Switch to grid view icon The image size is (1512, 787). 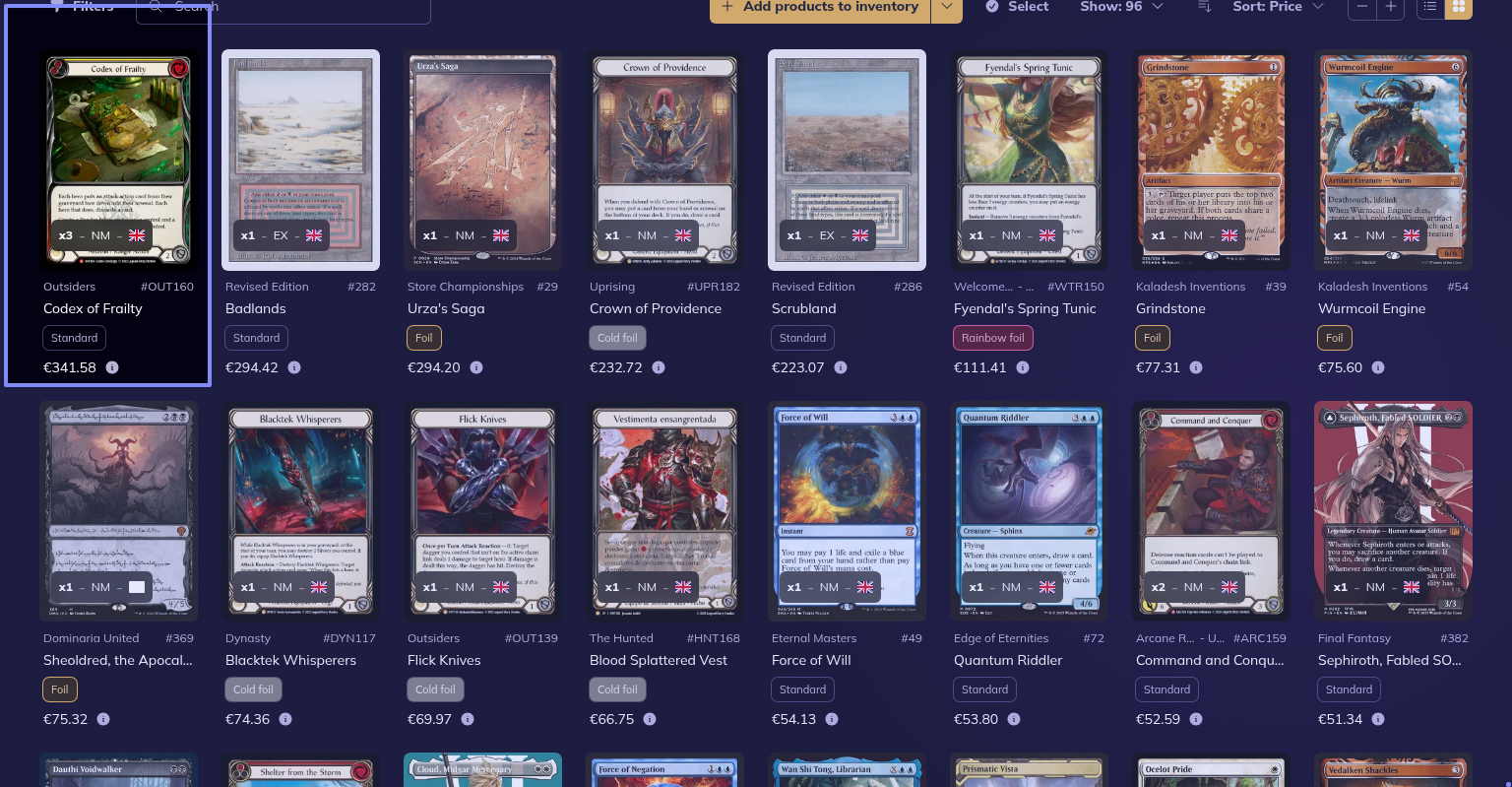(x=1458, y=8)
